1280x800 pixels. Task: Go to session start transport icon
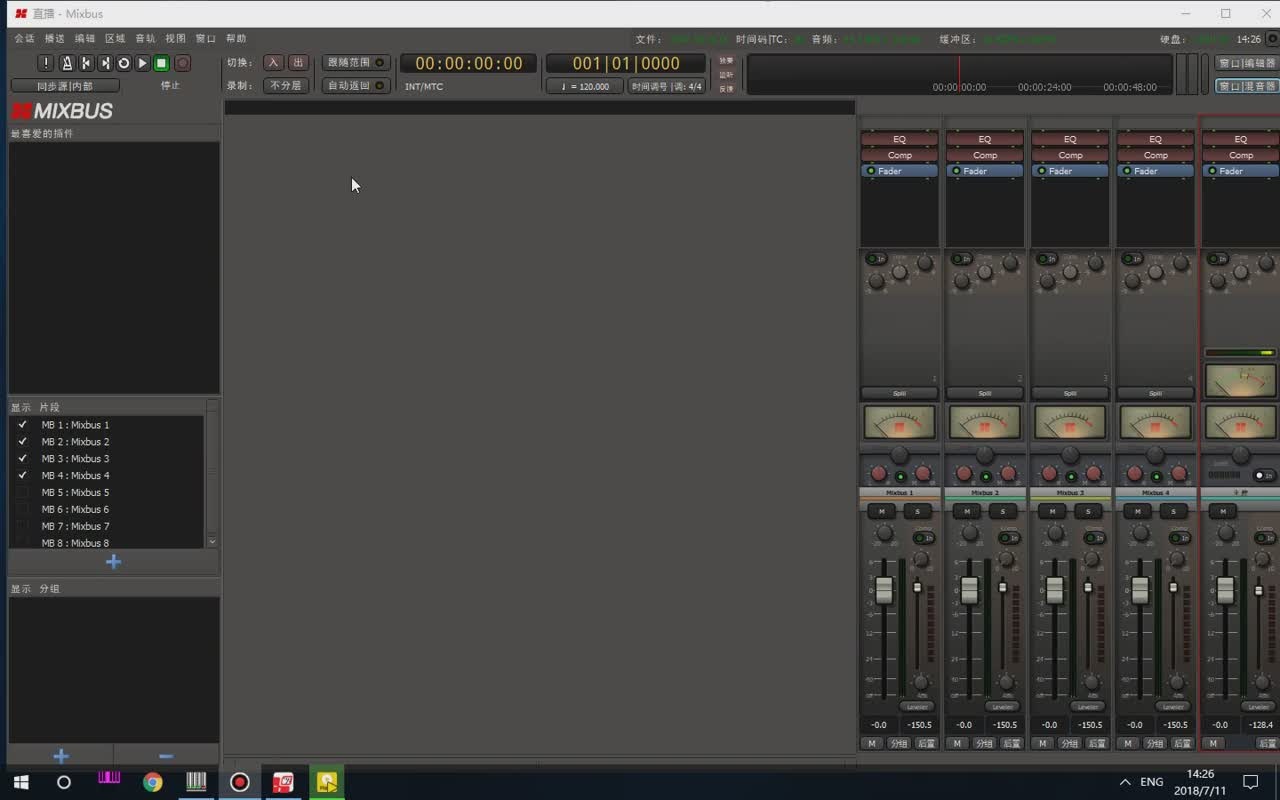point(86,63)
